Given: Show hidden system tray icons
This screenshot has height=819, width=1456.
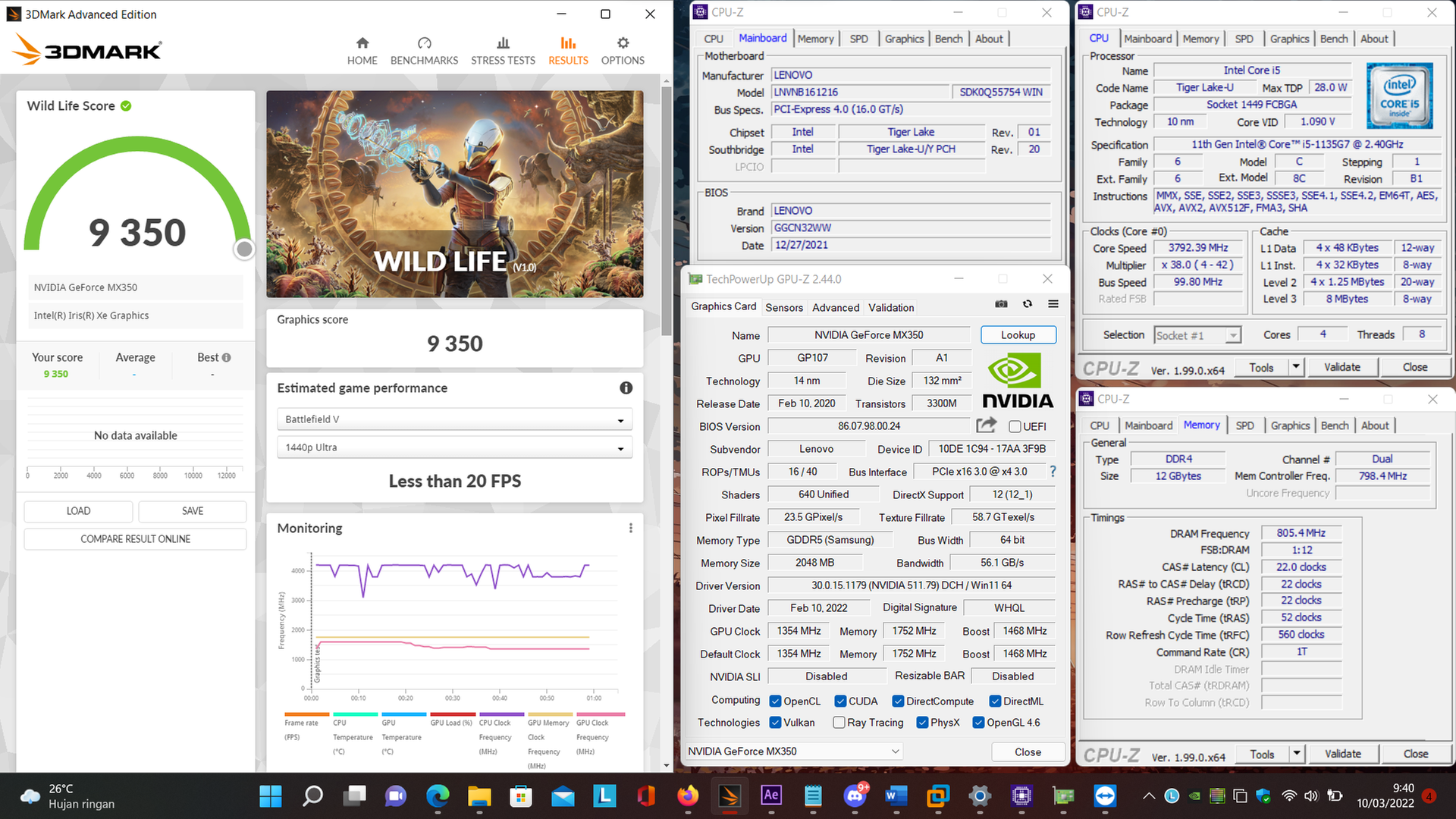Looking at the screenshot, I should (x=1149, y=795).
